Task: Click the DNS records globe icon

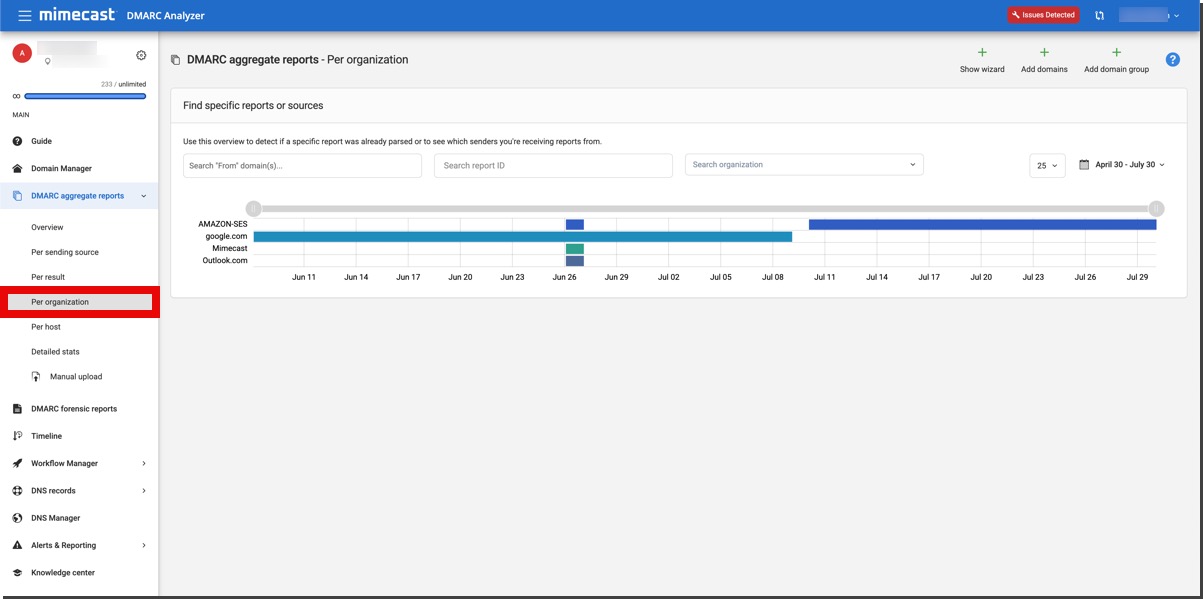Action: (17, 491)
